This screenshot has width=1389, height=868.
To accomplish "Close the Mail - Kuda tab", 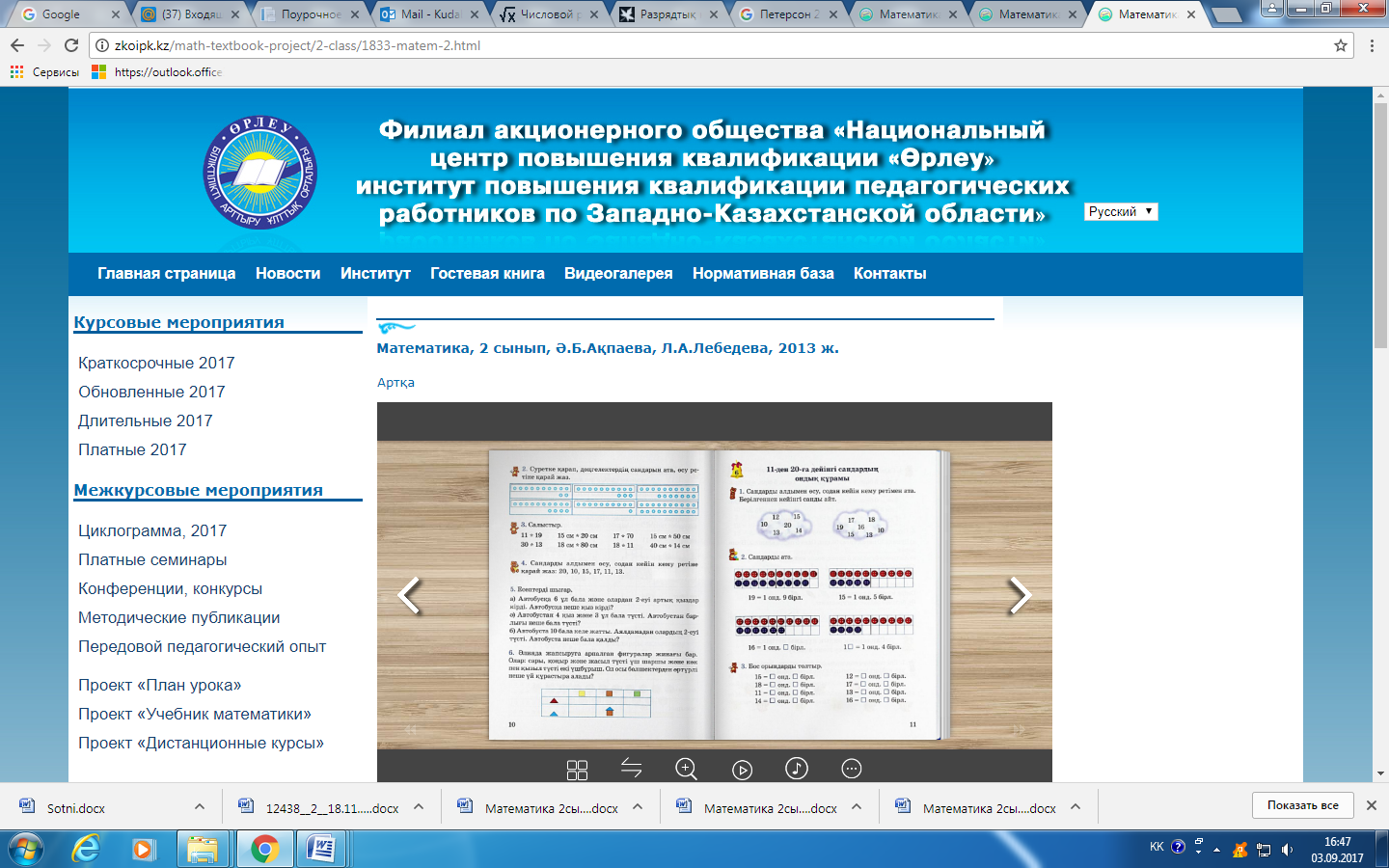I will (x=475, y=14).
